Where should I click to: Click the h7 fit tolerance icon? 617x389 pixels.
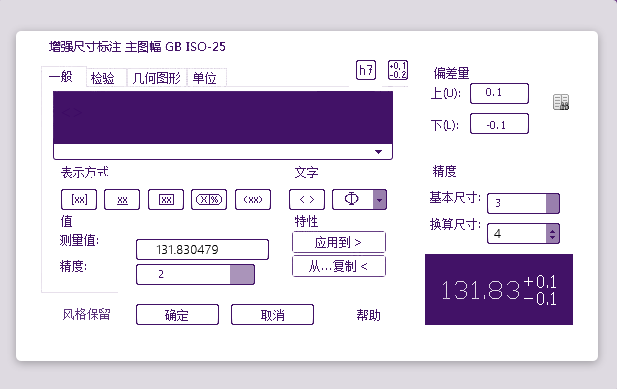pos(366,70)
